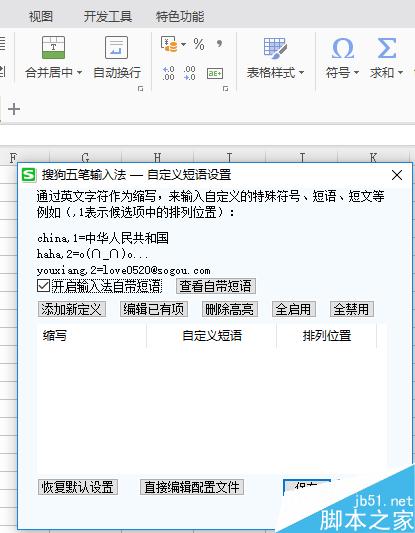
Task: Click 查看自带短语 button
Action: (x=216, y=286)
